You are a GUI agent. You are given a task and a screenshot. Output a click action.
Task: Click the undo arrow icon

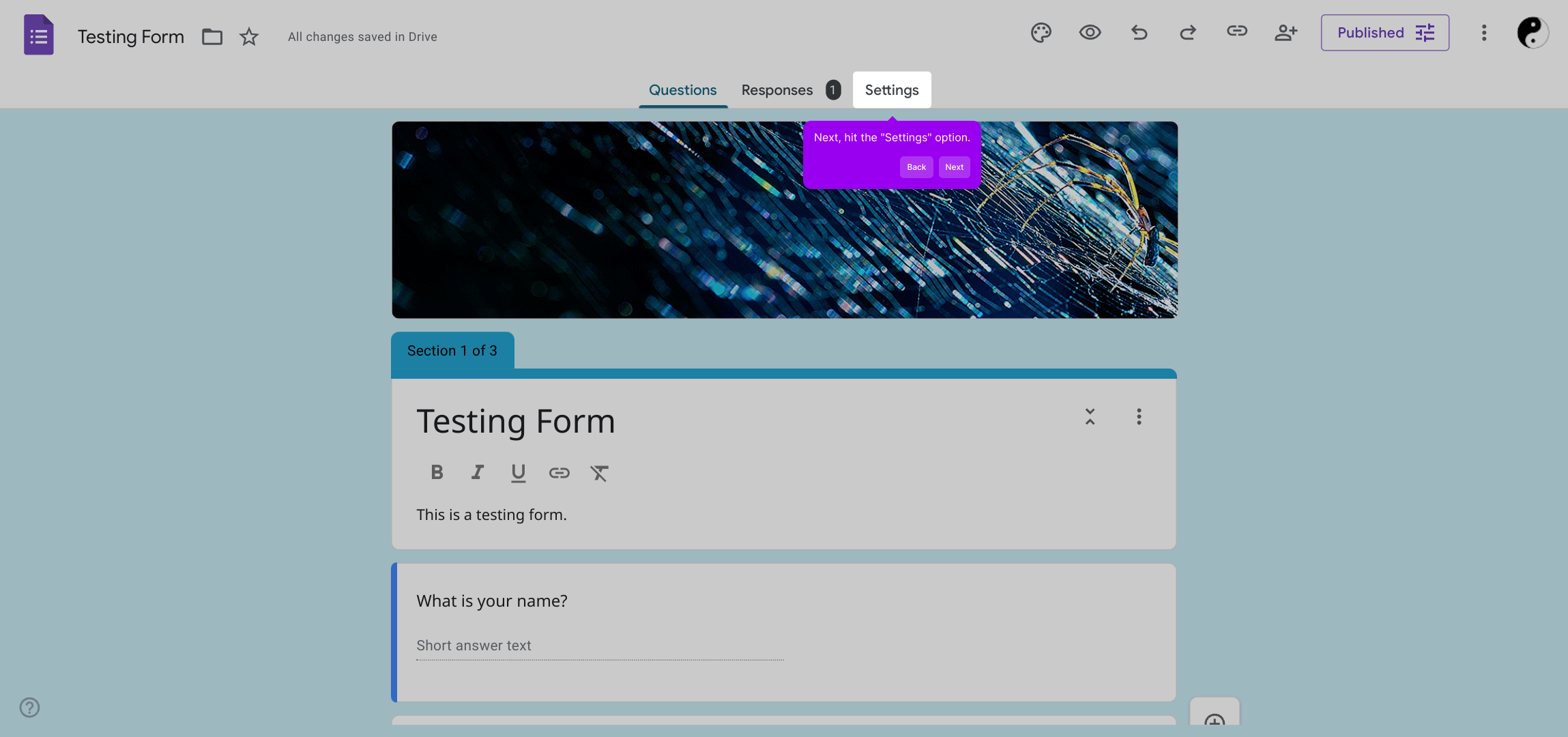(1139, 33)
